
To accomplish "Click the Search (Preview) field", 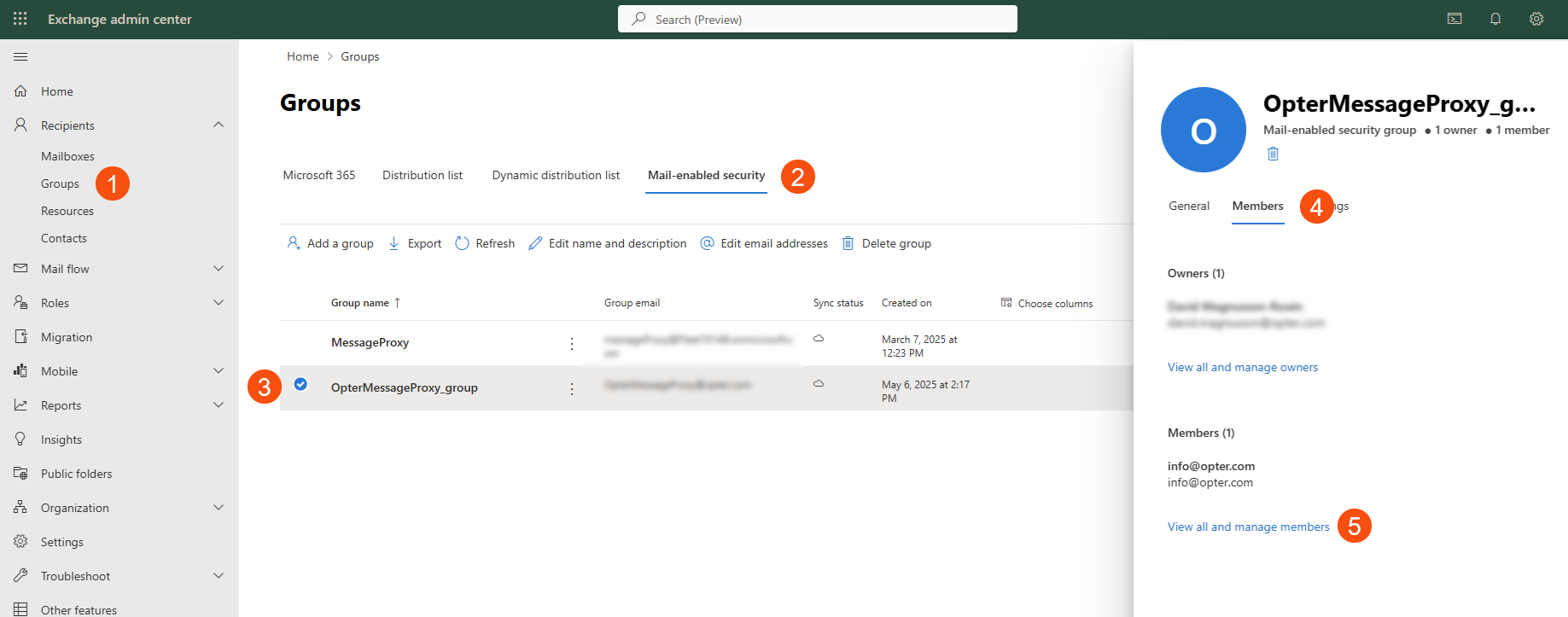I will [x=817, y=19].
